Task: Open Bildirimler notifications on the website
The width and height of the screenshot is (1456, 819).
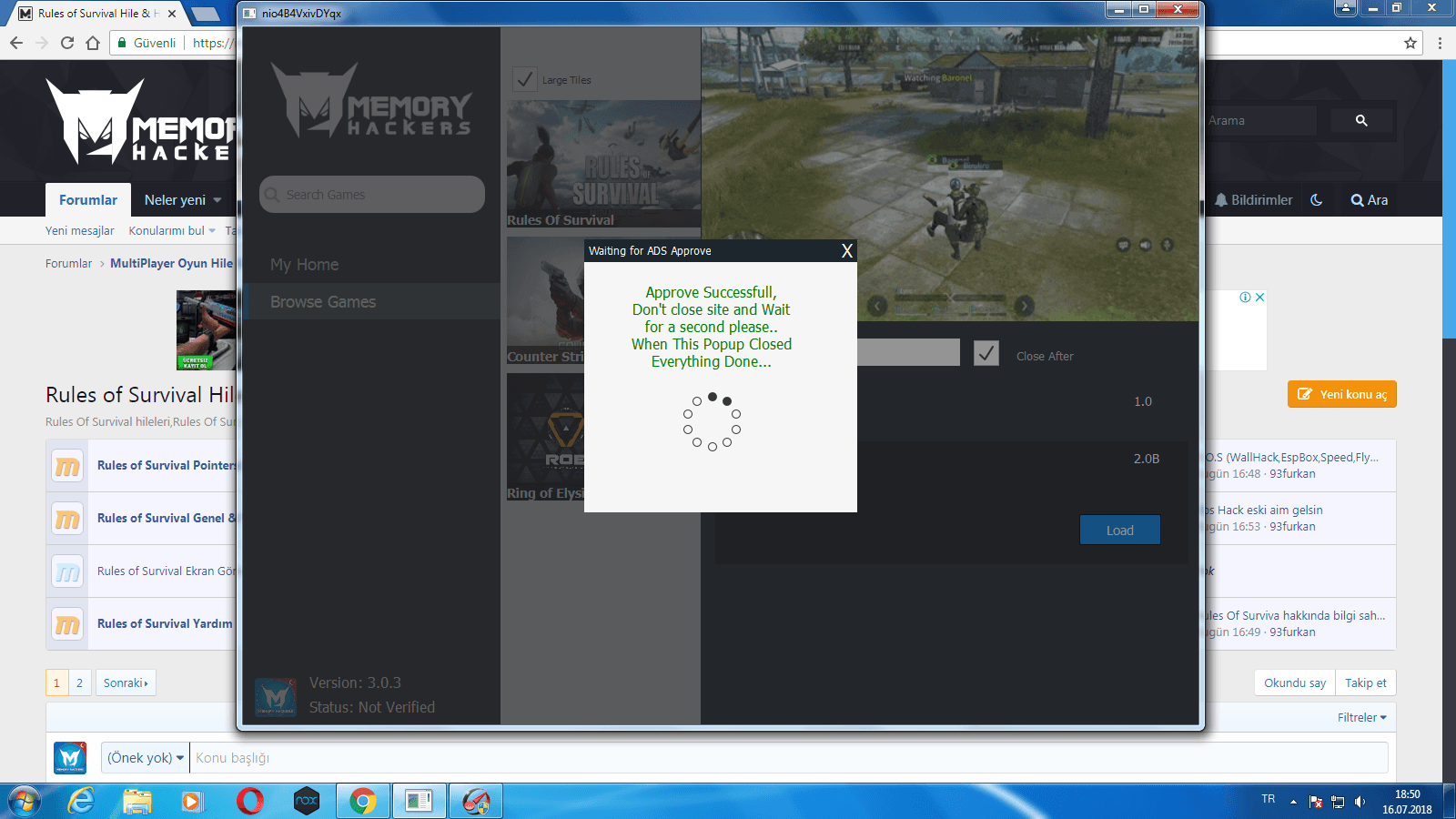Action: (1253, 200)
